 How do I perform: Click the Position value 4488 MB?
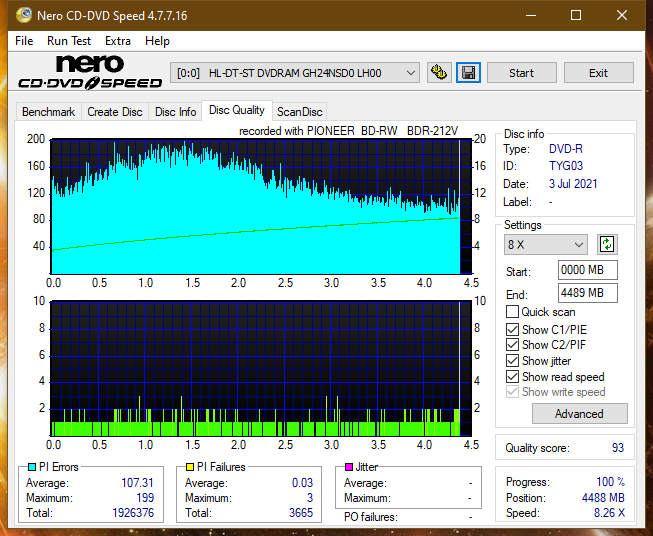point(603,498)
